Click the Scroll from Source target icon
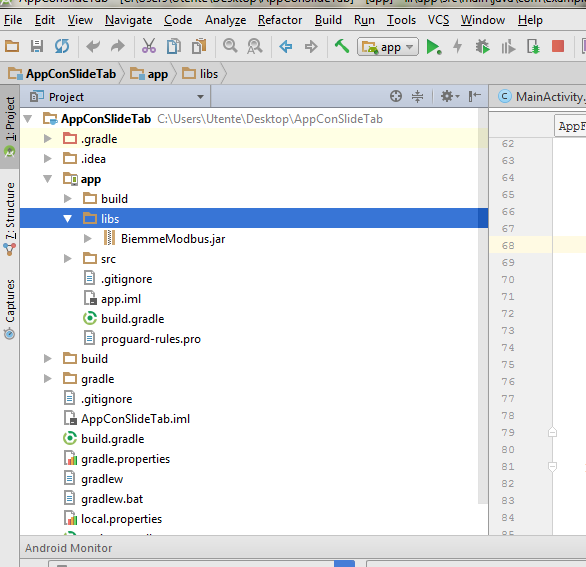 [x=396, y=96]
